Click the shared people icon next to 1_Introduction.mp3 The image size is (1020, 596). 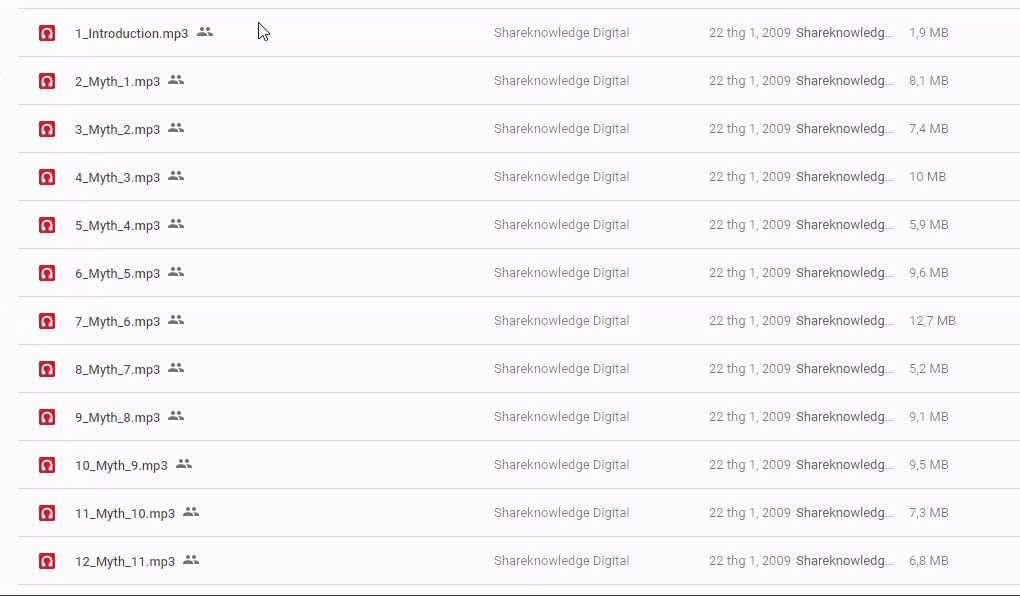[x=205, y=32]
